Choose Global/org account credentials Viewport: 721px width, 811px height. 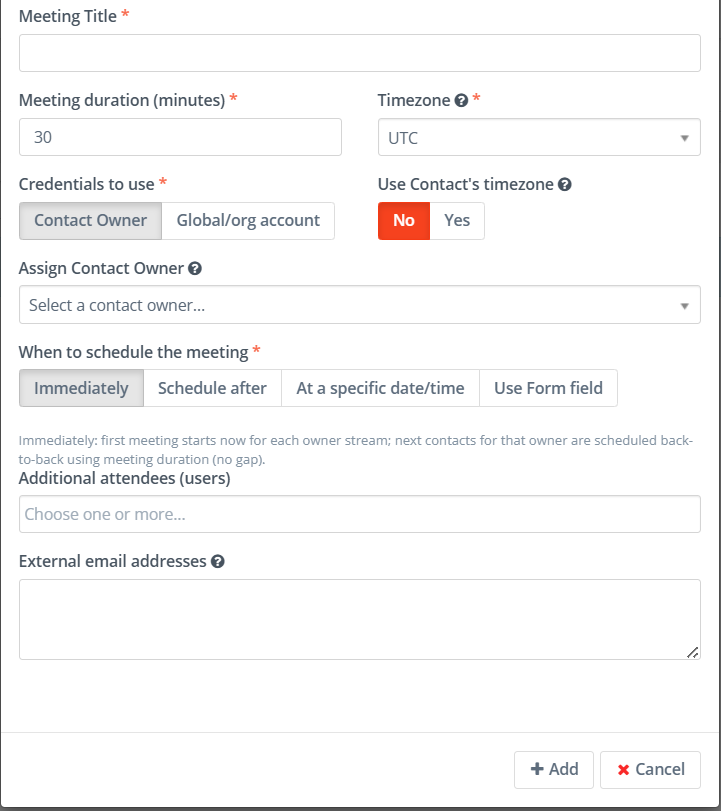tap(248, 221)
